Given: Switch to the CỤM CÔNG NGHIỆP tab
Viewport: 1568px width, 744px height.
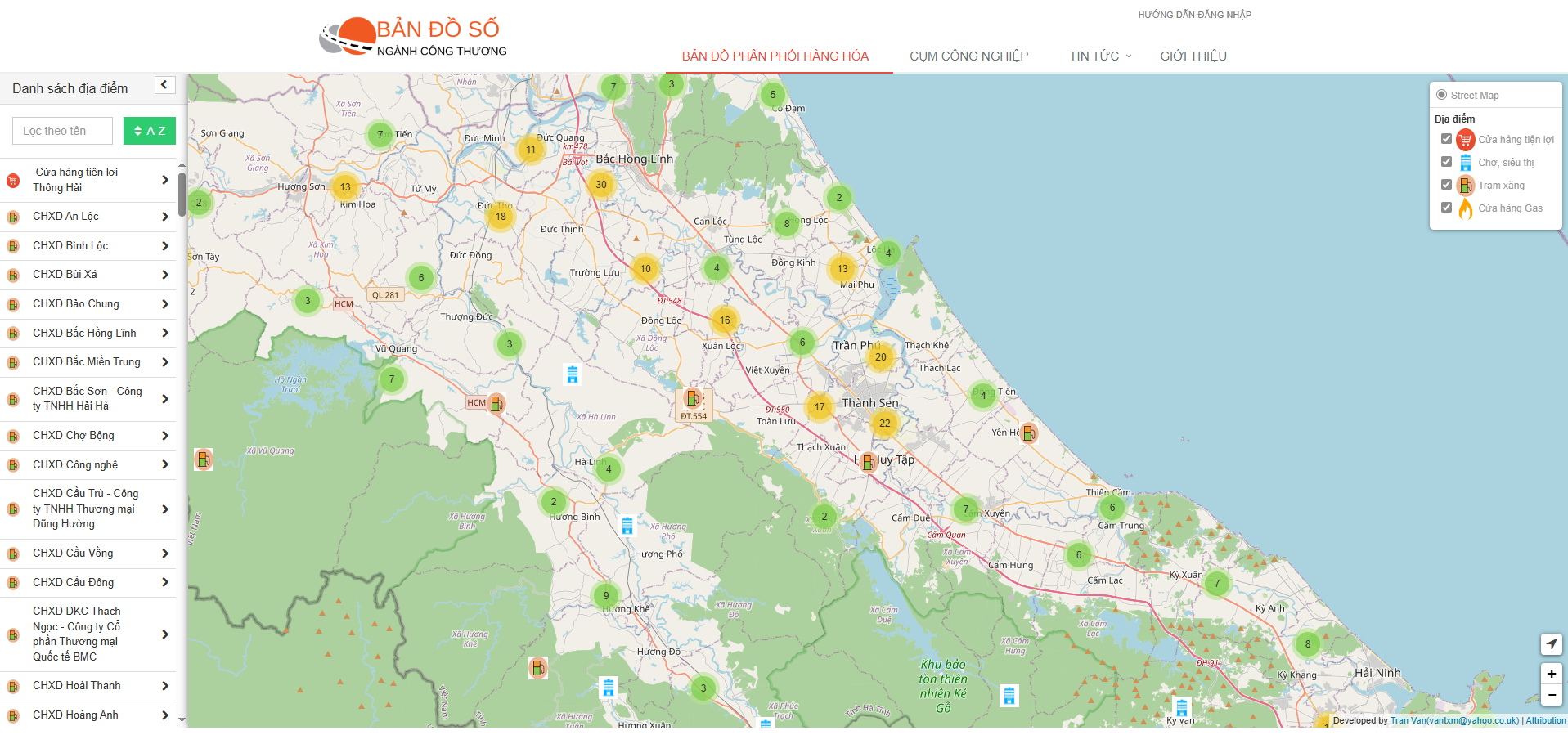Looking at the screenshot, I should (x=968, y=56).
